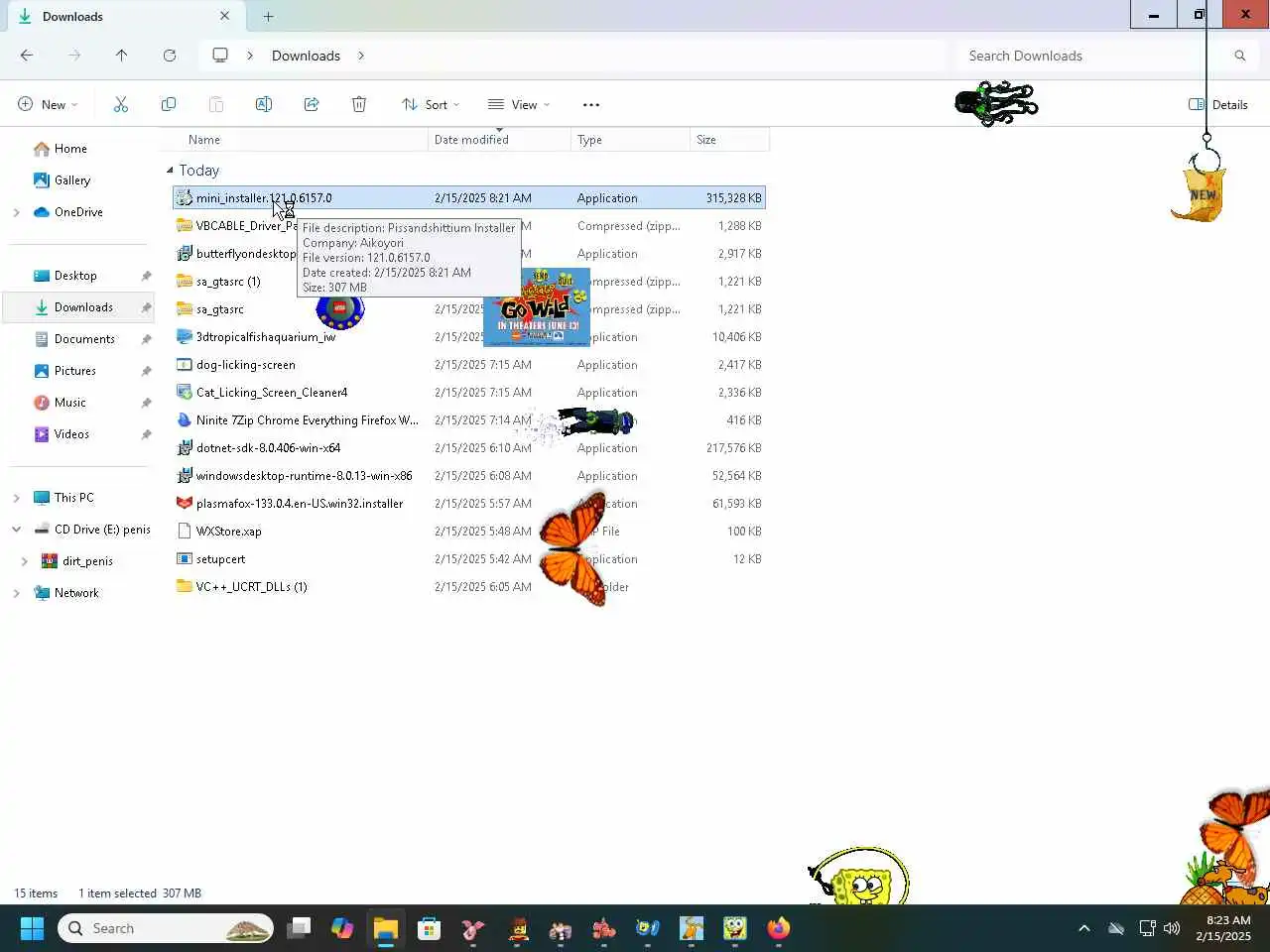Viewport: 1270px width, 952px height.
Task: Open Copilot from the taskbar
Action: click(x=342, y=928)
